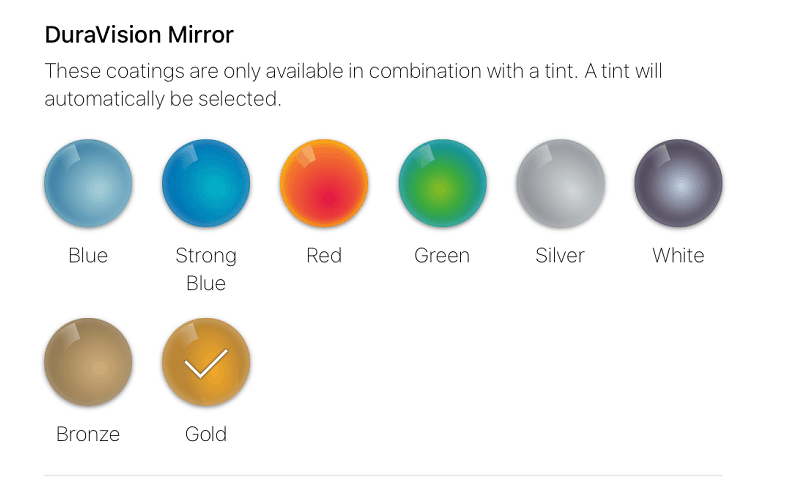This screenshot has width=787, height=490.
Task: Select the Green mirror coating swatch
Action: tap(442, 183)
